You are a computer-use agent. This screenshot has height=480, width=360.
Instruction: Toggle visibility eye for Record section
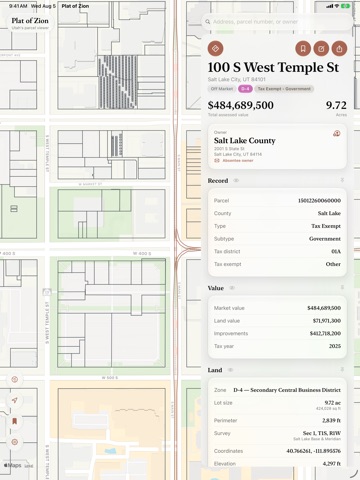click(x=236, y=180)
